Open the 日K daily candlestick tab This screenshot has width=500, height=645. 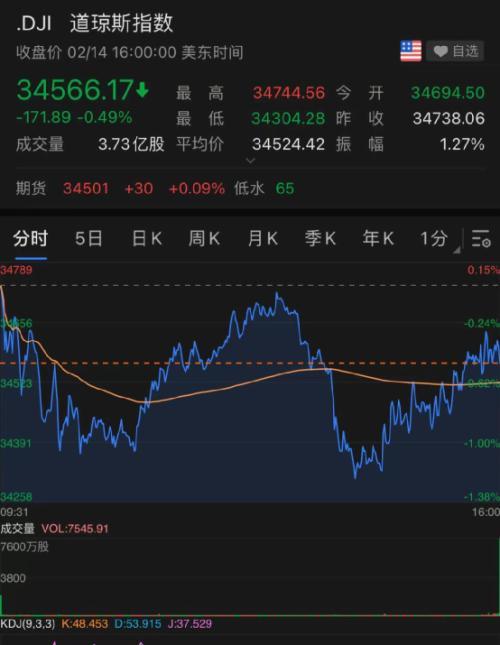point(146,239)
